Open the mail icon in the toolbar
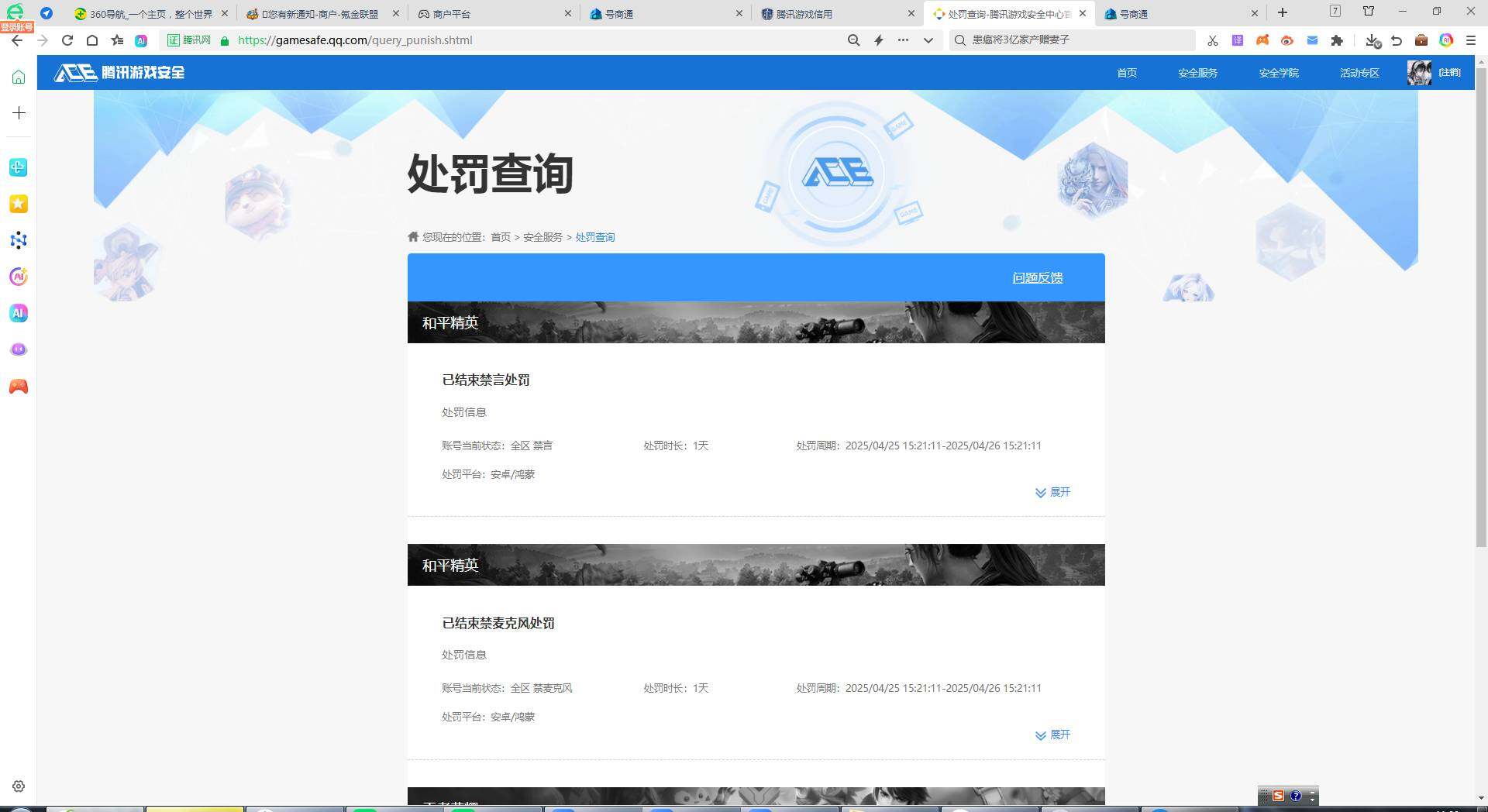 [x=1312, y=40]
